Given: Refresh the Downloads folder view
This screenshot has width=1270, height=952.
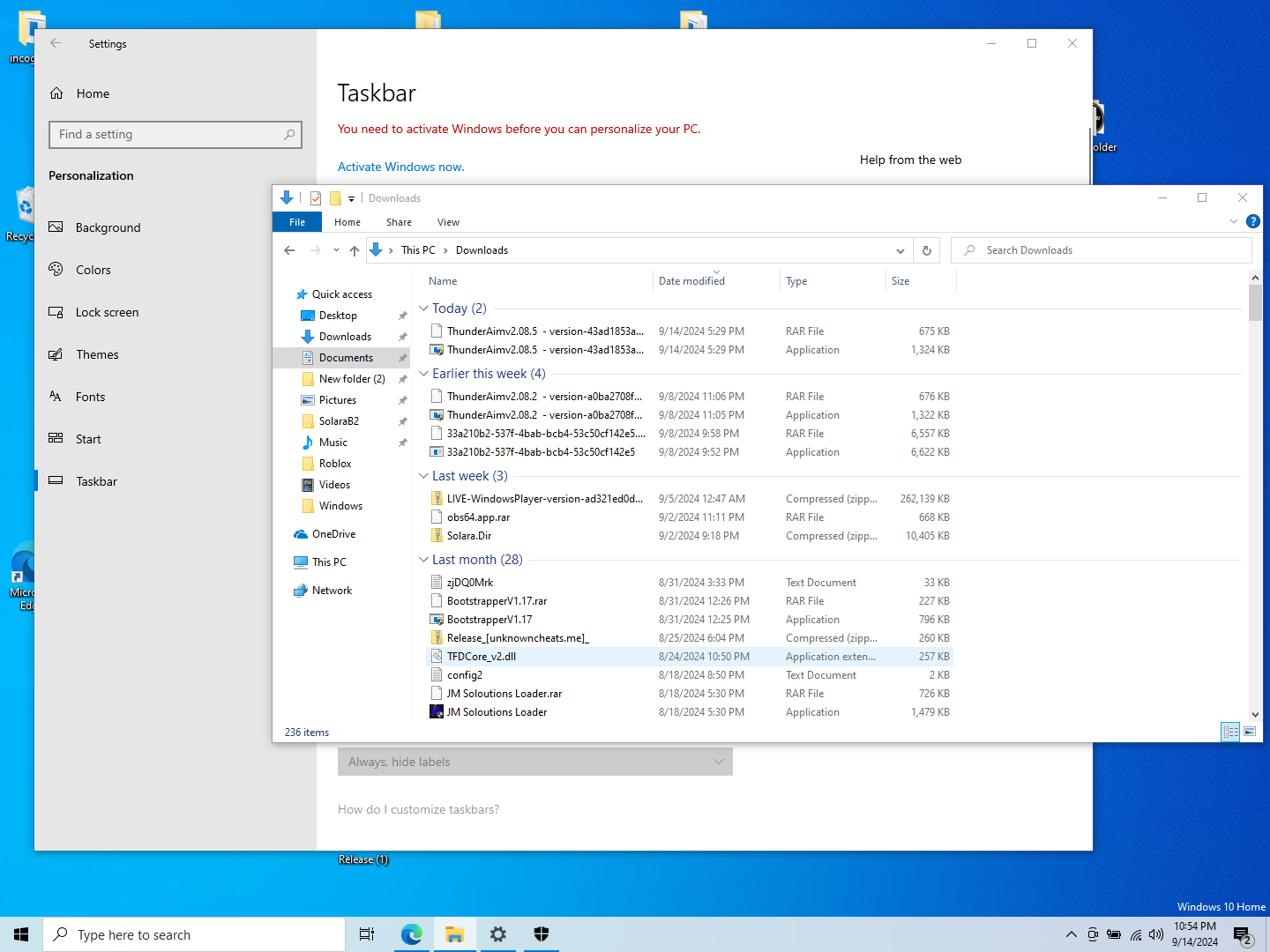Looking at the screenshot, I should [x=926, y=250].
